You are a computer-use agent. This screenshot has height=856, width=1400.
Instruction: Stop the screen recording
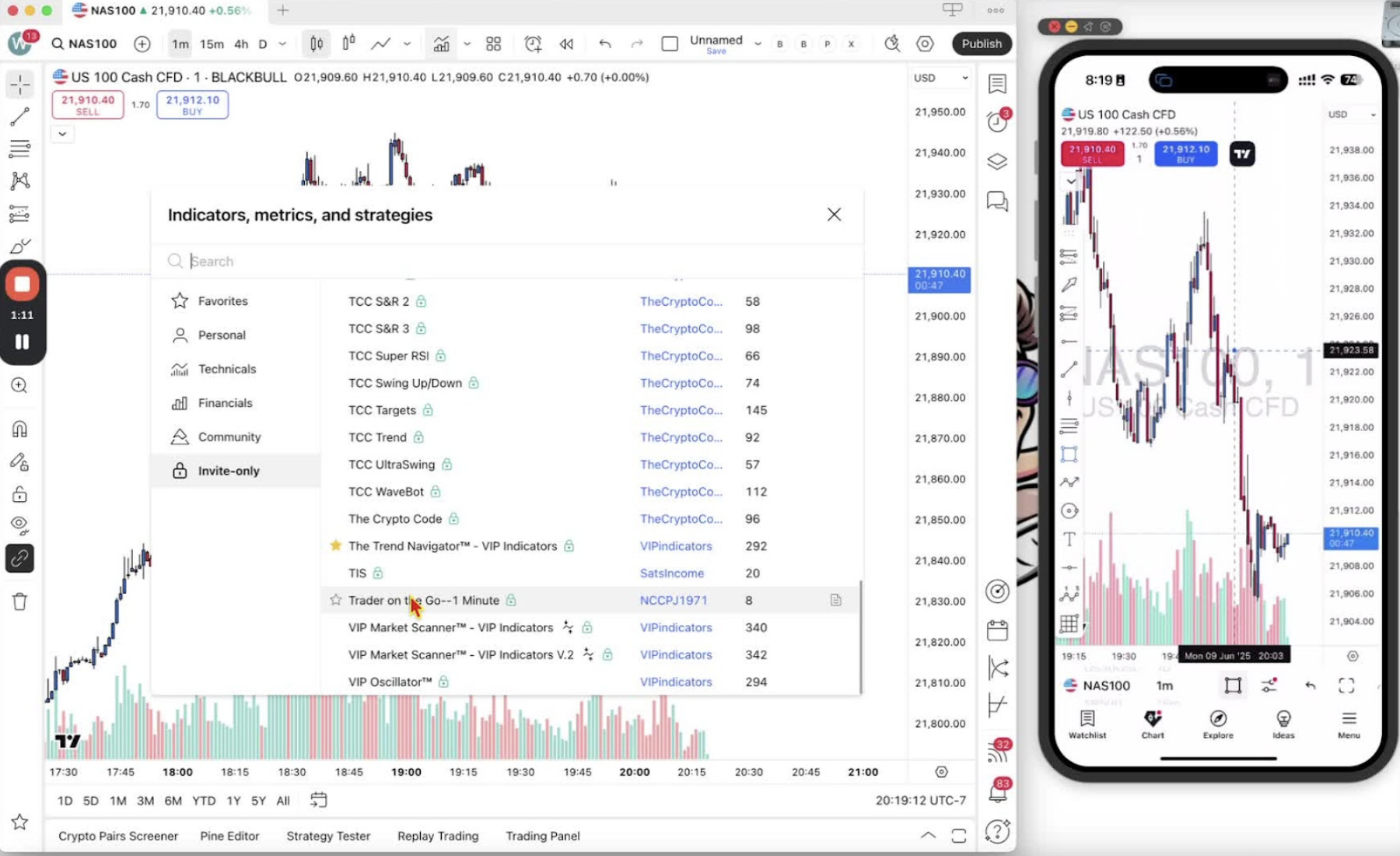tap(23, 285)
